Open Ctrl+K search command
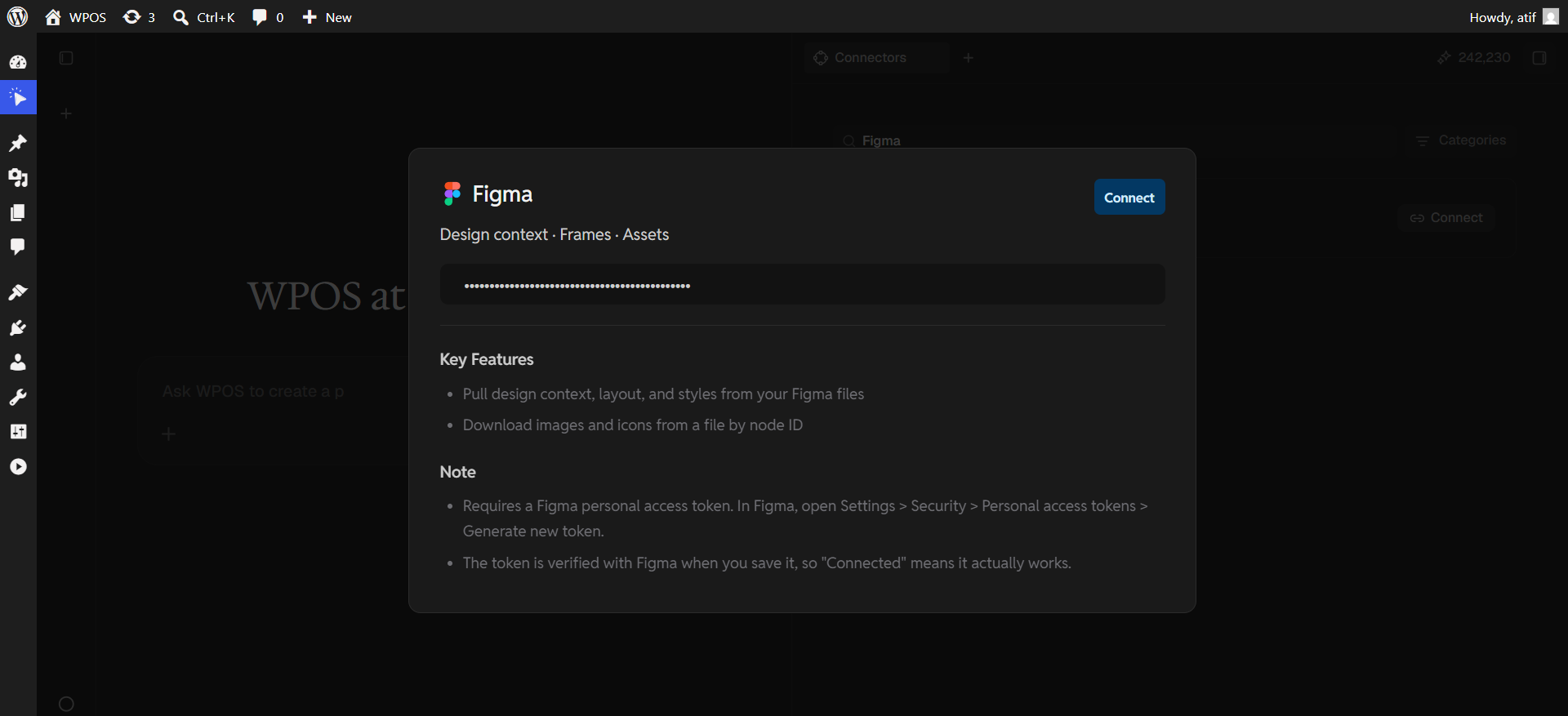Screen dimensions: 1568x716 (x=204, y=17)
